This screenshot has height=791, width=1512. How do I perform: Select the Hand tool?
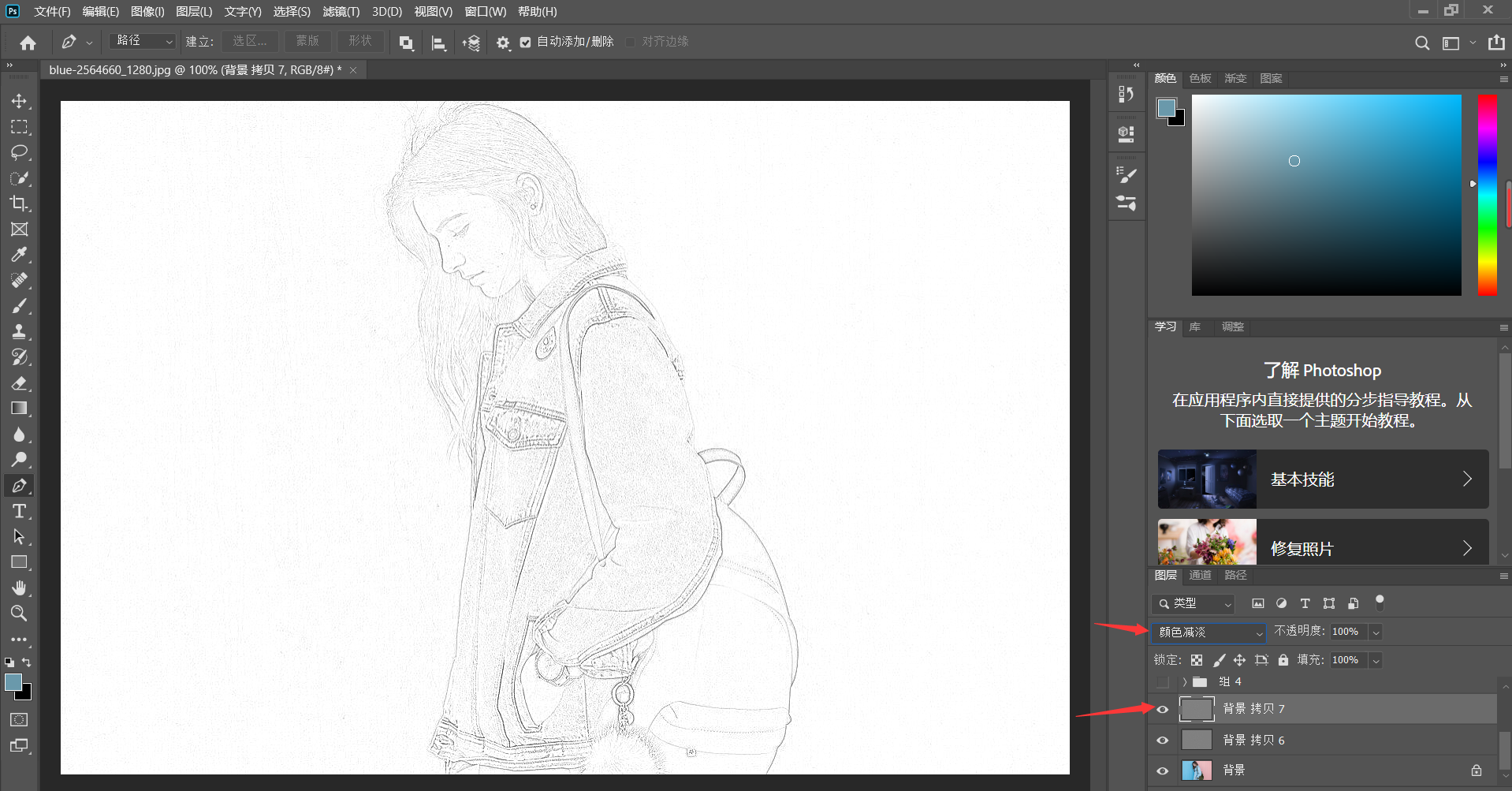[19, 588]
